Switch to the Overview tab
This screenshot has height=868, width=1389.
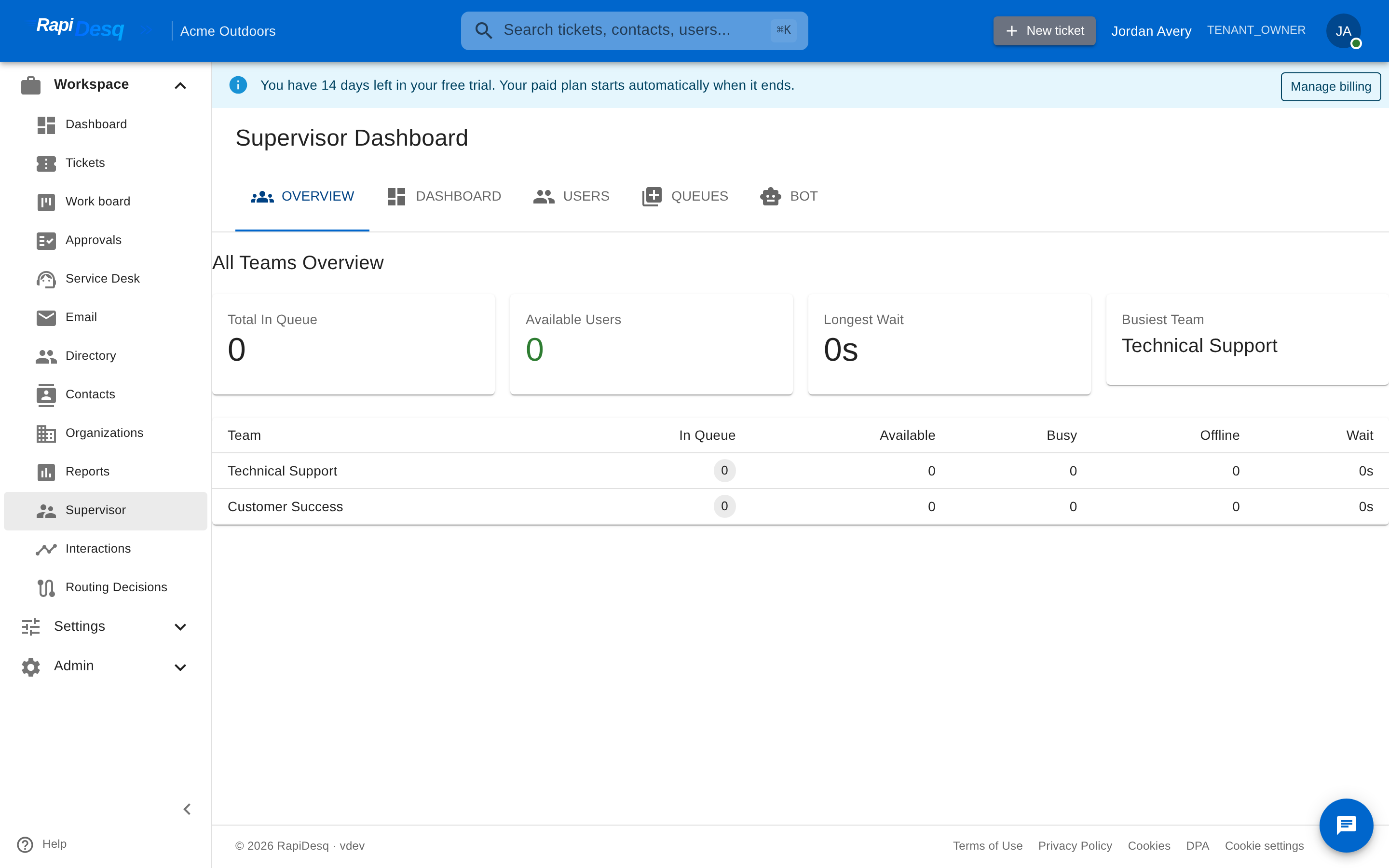[302, 196]
